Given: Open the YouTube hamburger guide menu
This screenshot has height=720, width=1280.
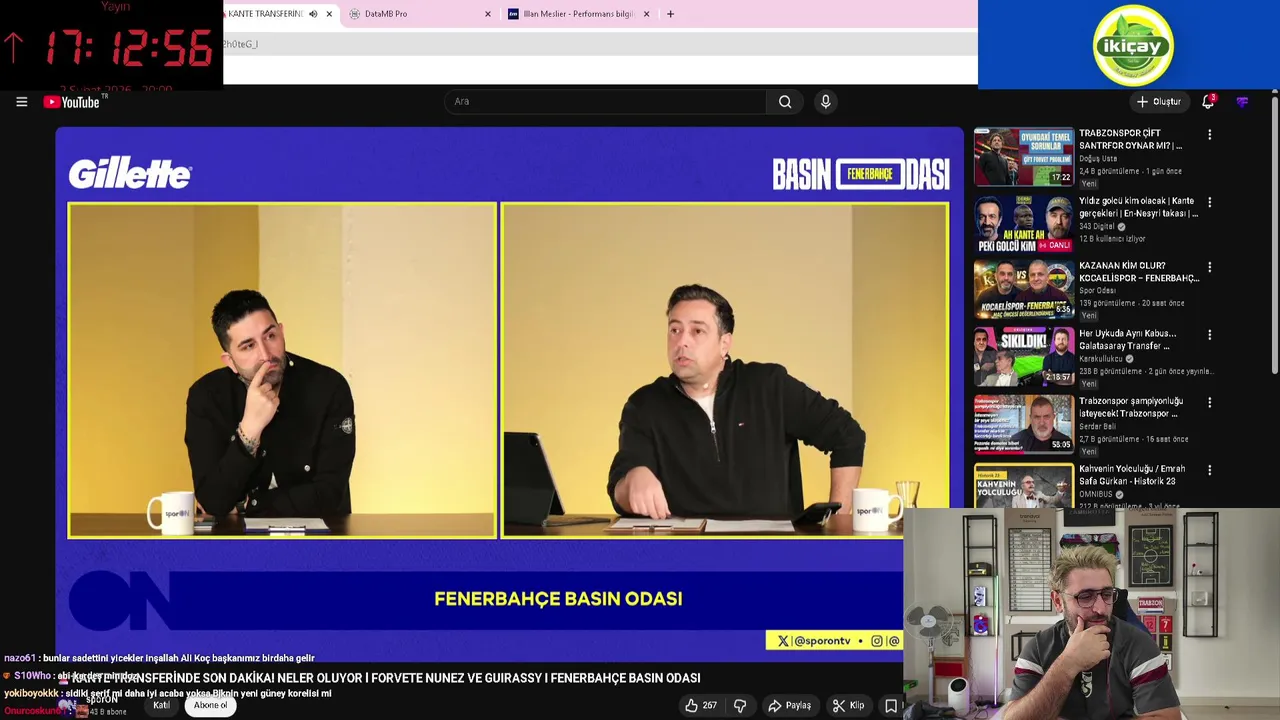Looking at the screenshot, I should coord(21,101).
